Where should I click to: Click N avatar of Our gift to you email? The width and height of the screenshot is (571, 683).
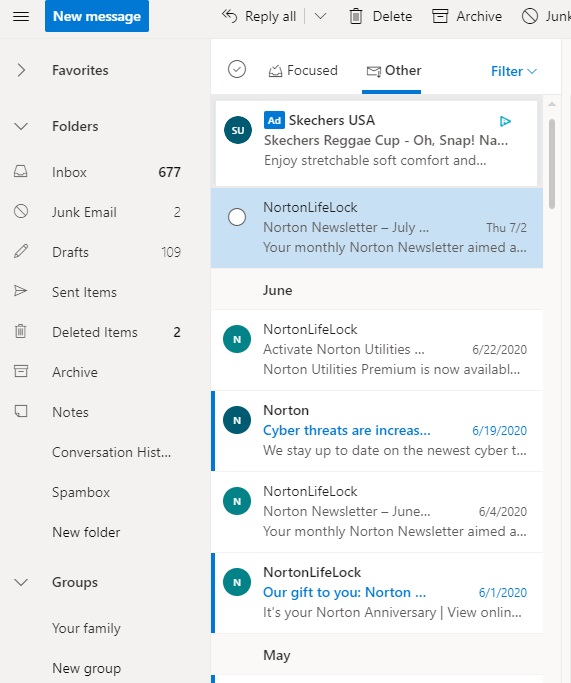coord(237,582)
